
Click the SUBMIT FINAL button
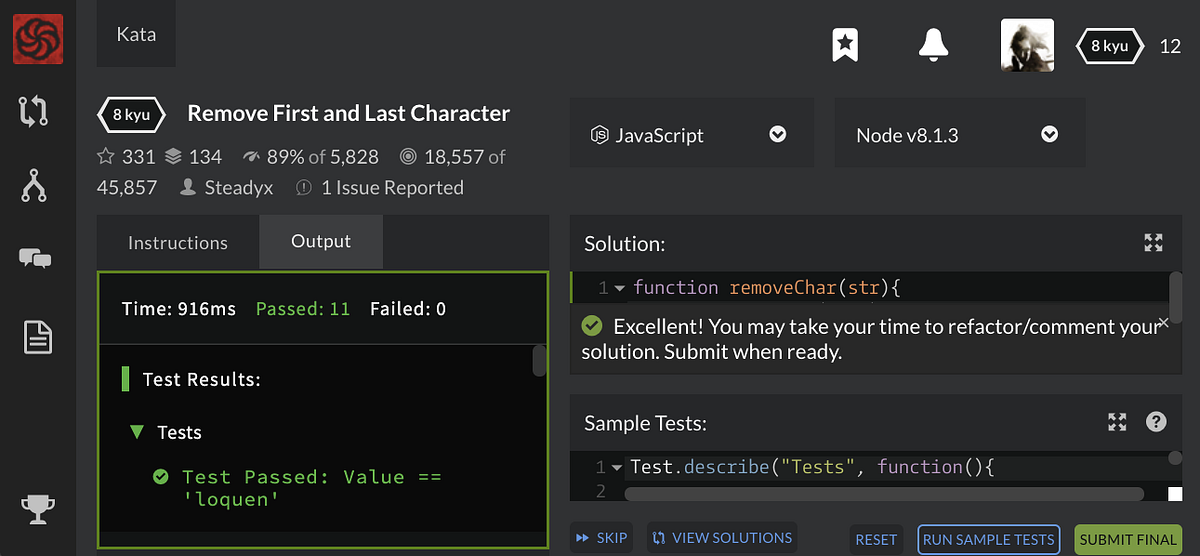click(x=1128, y=539)
